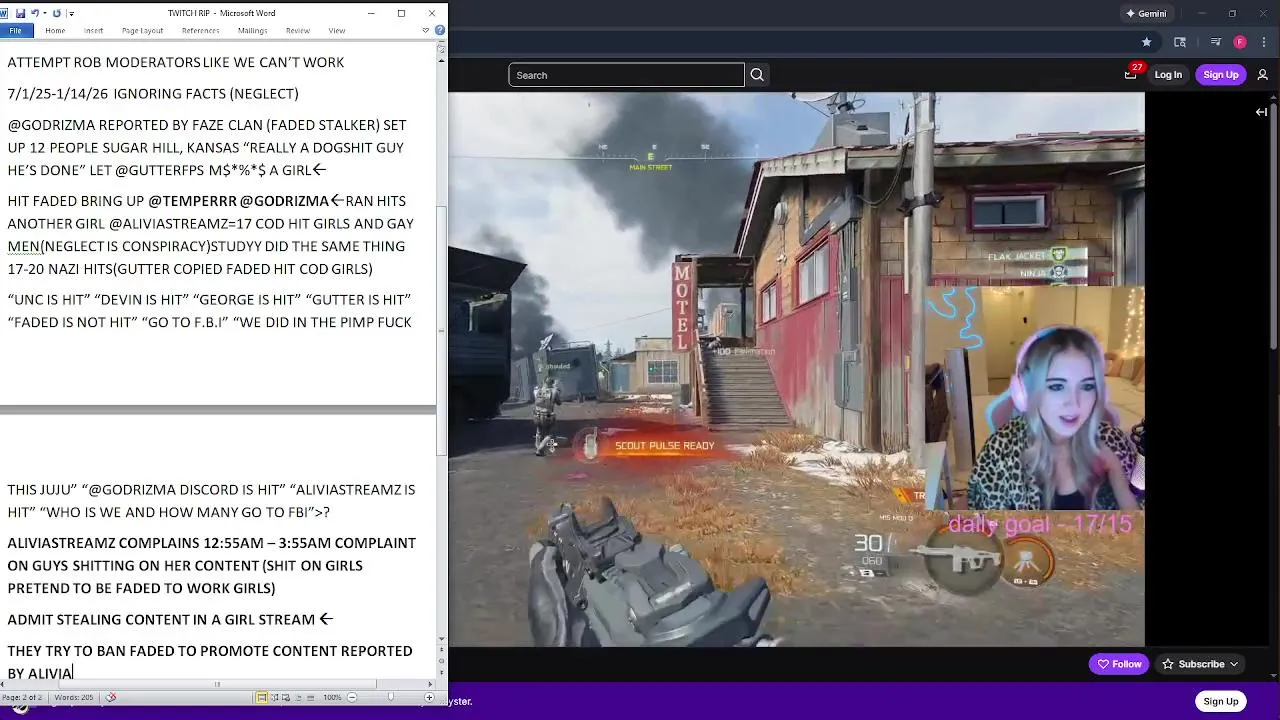Switch to the Insert ribbon tab
1280x720 pixels.
(93, 31)
